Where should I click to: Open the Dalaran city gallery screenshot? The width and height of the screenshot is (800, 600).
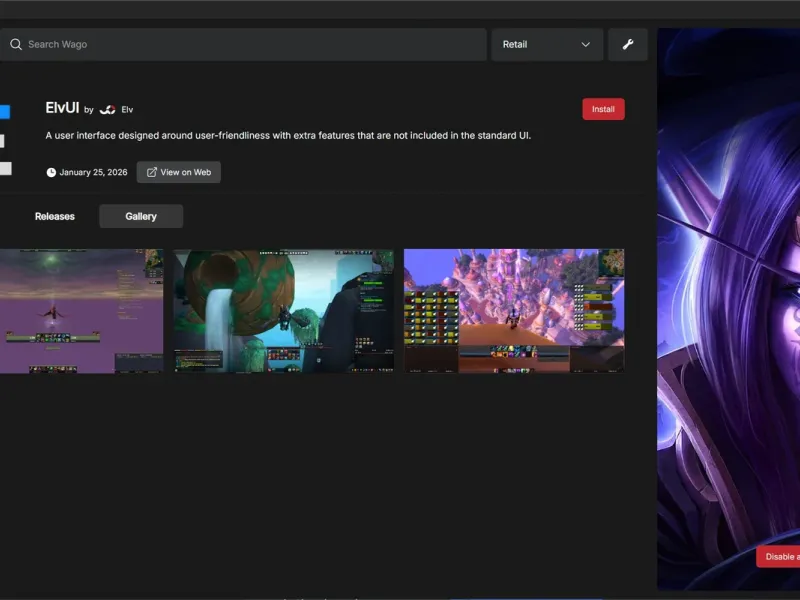point(514,311)
